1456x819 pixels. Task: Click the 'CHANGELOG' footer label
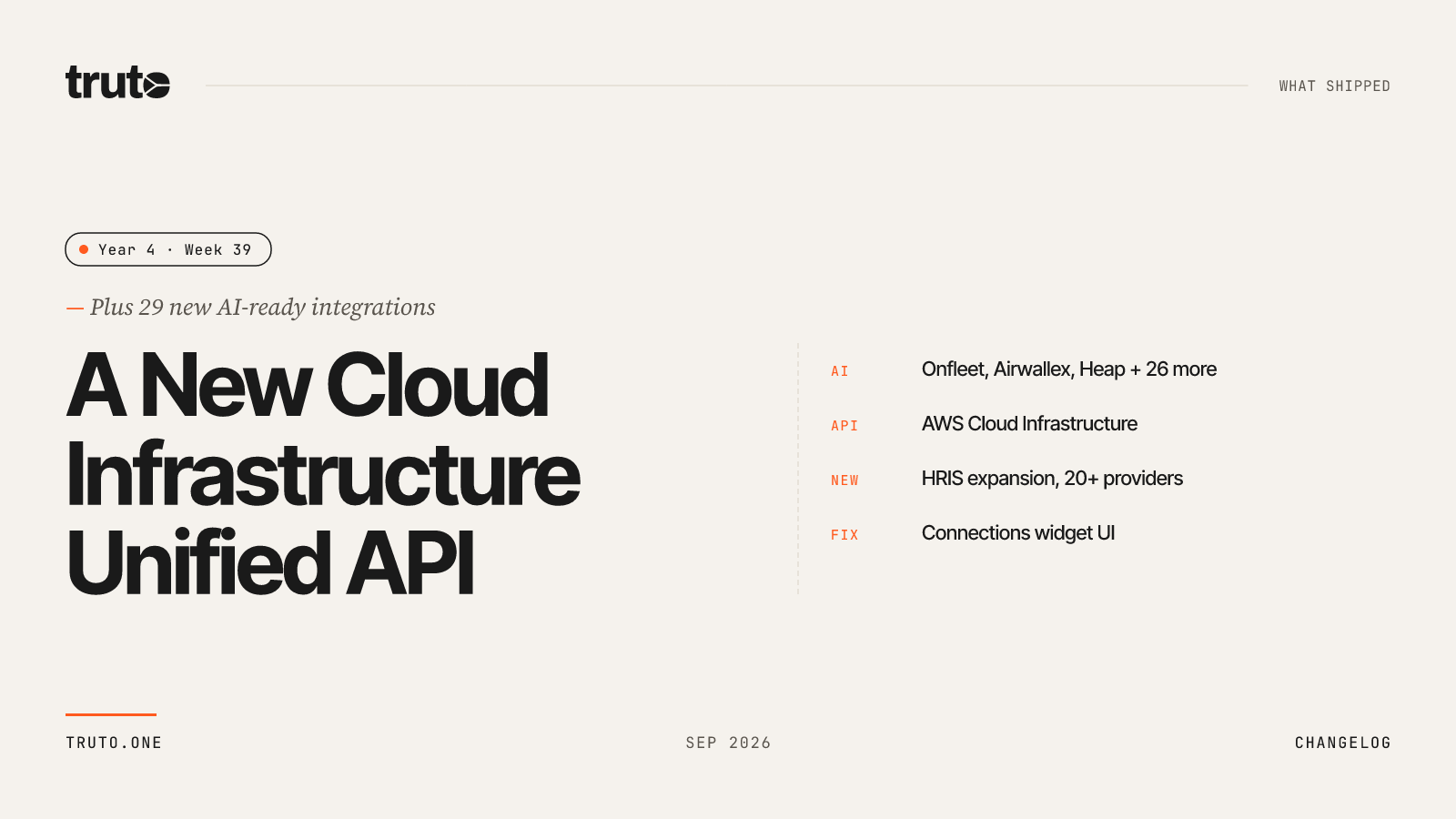coord(1342,743)
